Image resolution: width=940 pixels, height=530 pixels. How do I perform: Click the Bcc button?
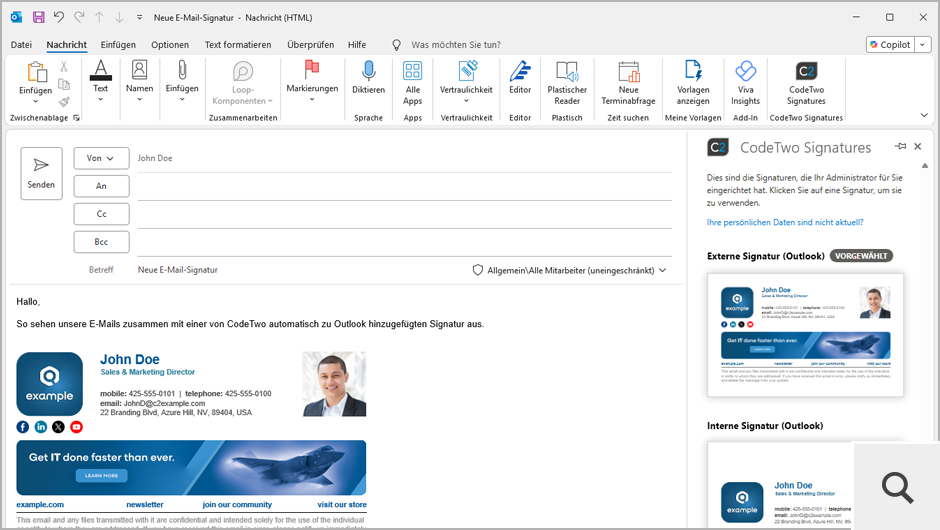(101, 242)
